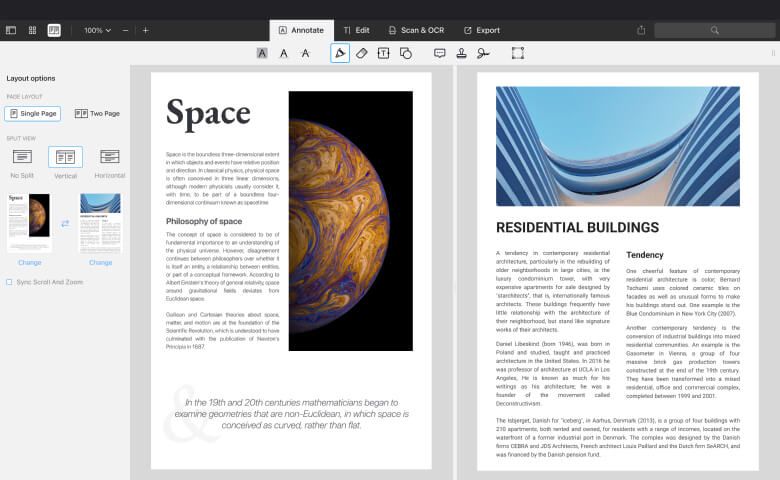Switch to the Scan & OCR tab
Image resolution: width=780 pixels, height=480 pixels.
415,30
